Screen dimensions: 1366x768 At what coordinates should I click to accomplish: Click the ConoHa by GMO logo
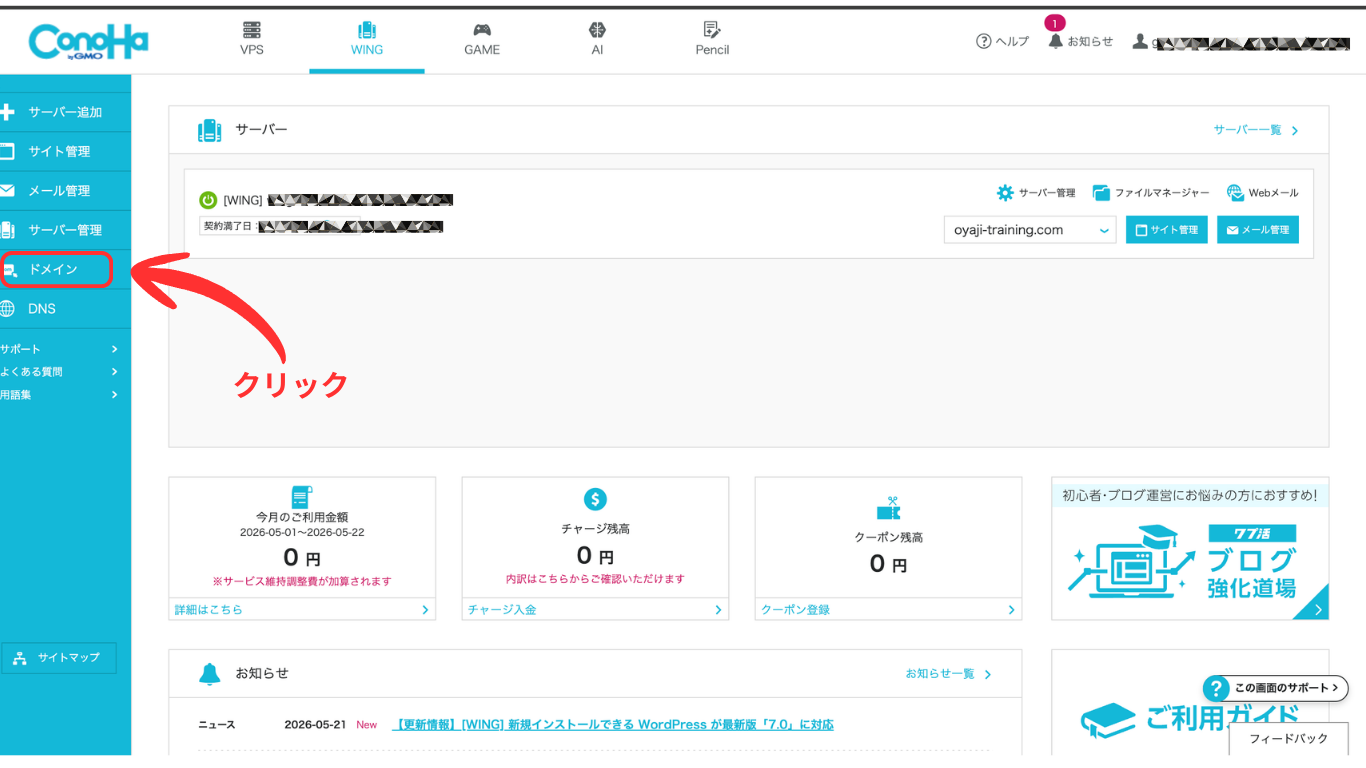coord(88,42)
